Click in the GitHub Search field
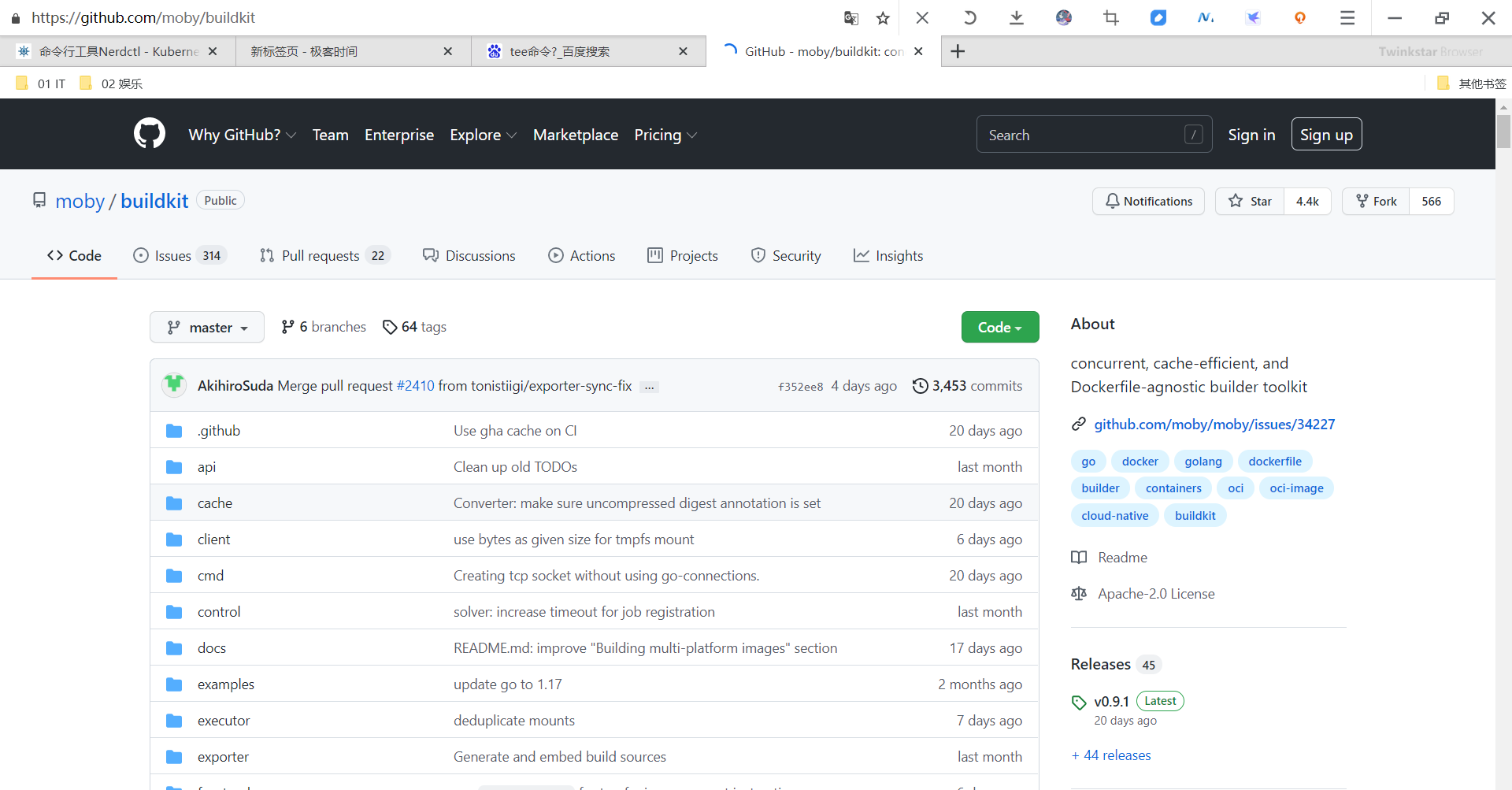 (1094, 134)
